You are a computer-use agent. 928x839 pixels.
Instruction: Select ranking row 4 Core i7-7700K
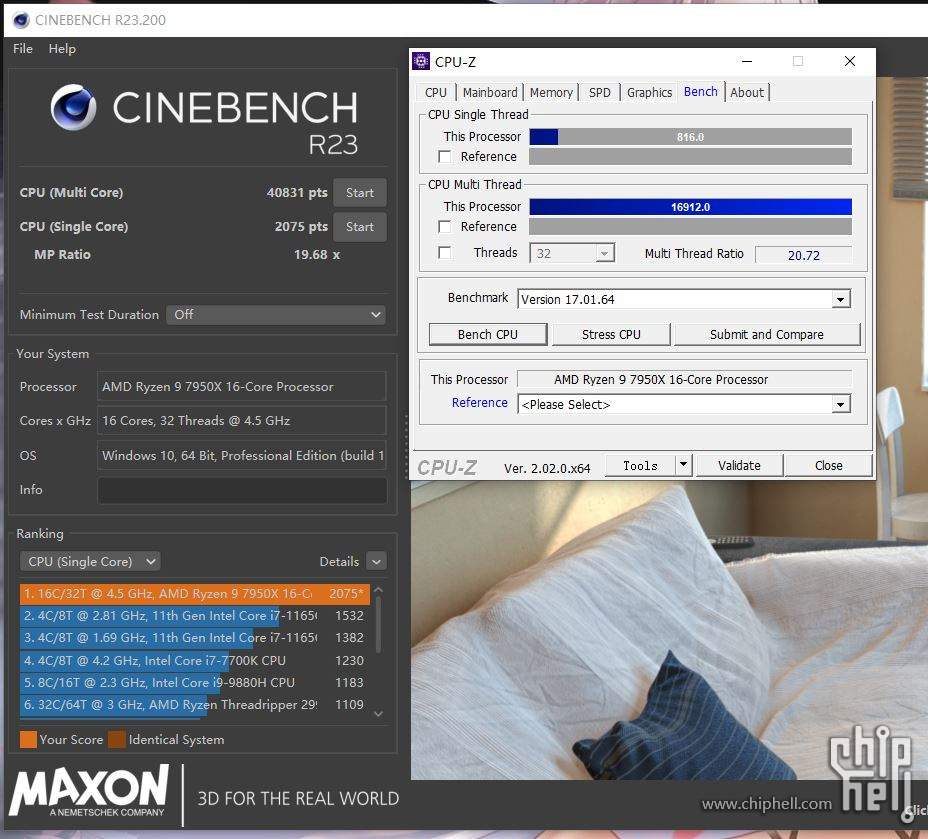point(195,660)
